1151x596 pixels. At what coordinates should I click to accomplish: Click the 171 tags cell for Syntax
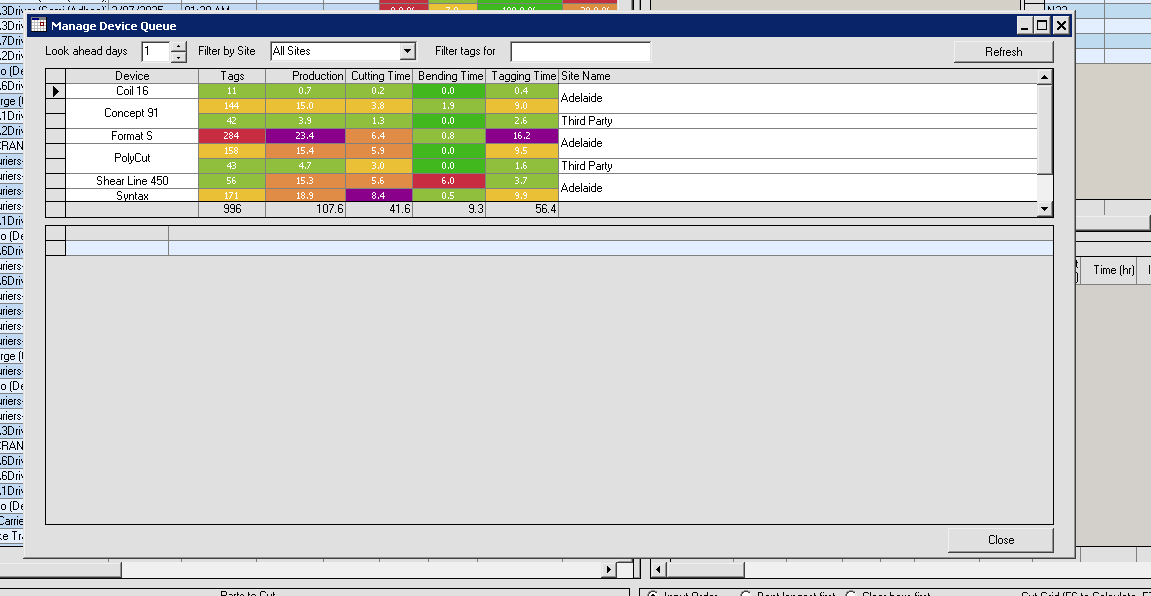232,196
